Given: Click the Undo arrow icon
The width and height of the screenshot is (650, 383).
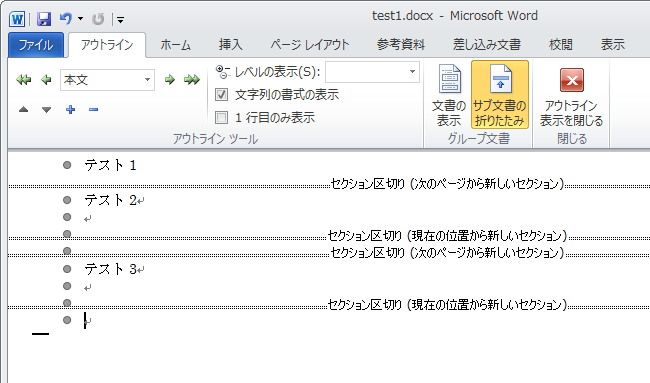Looking at the screenshot, I should click(x=65, y=19).
